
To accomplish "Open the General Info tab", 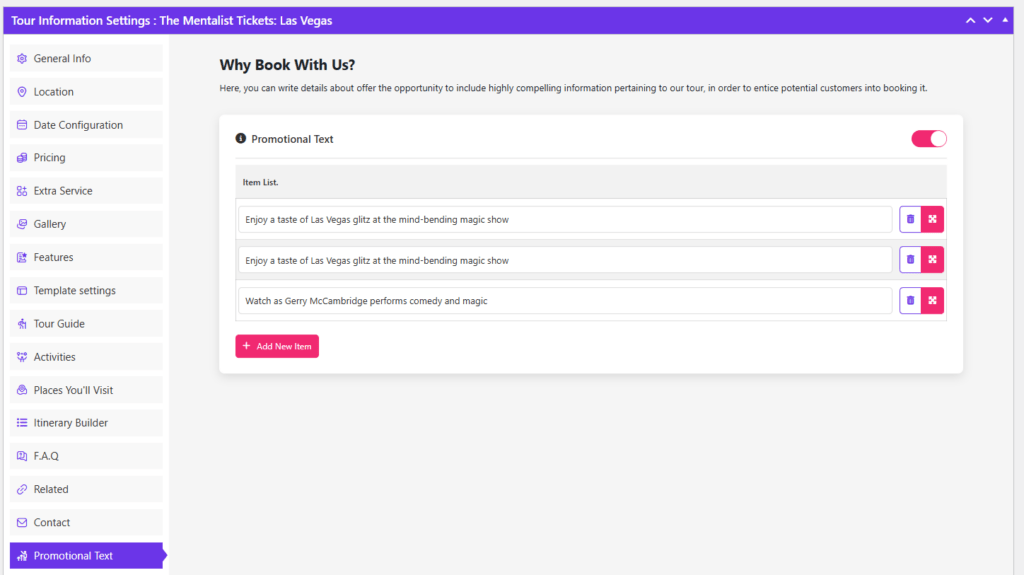I will [86, 58].
